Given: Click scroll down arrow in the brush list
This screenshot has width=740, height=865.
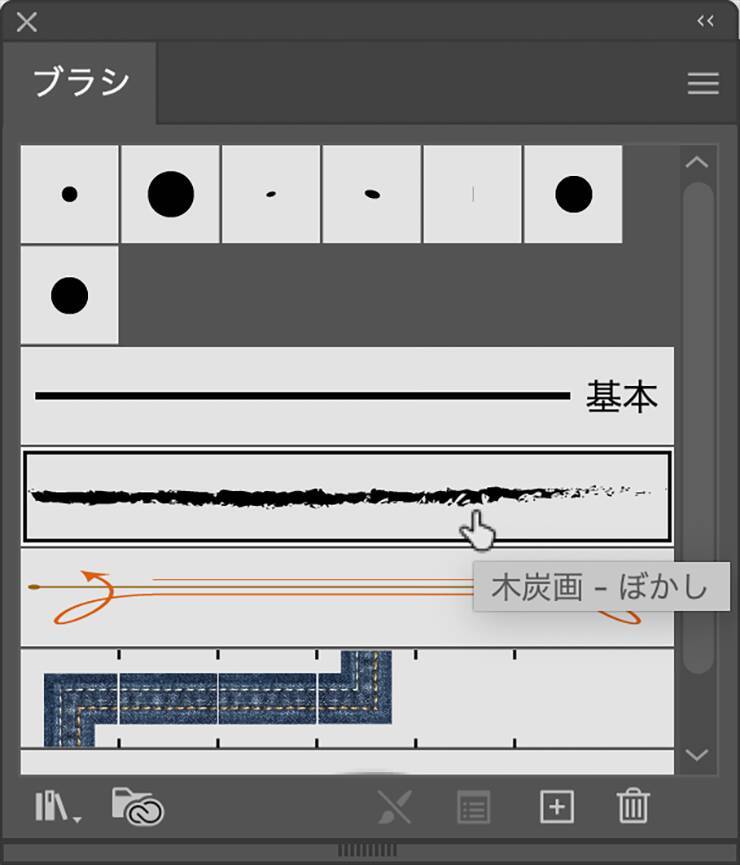Looking at the screenshot, I should (697, 755).
